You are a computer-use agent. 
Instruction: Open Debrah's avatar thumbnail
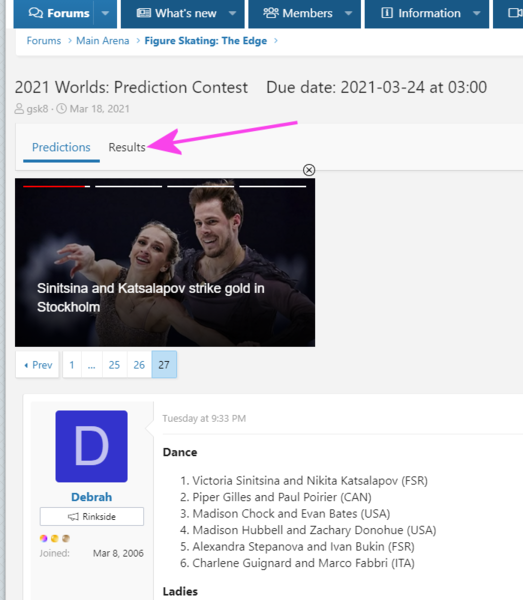(x=91, y=446)
